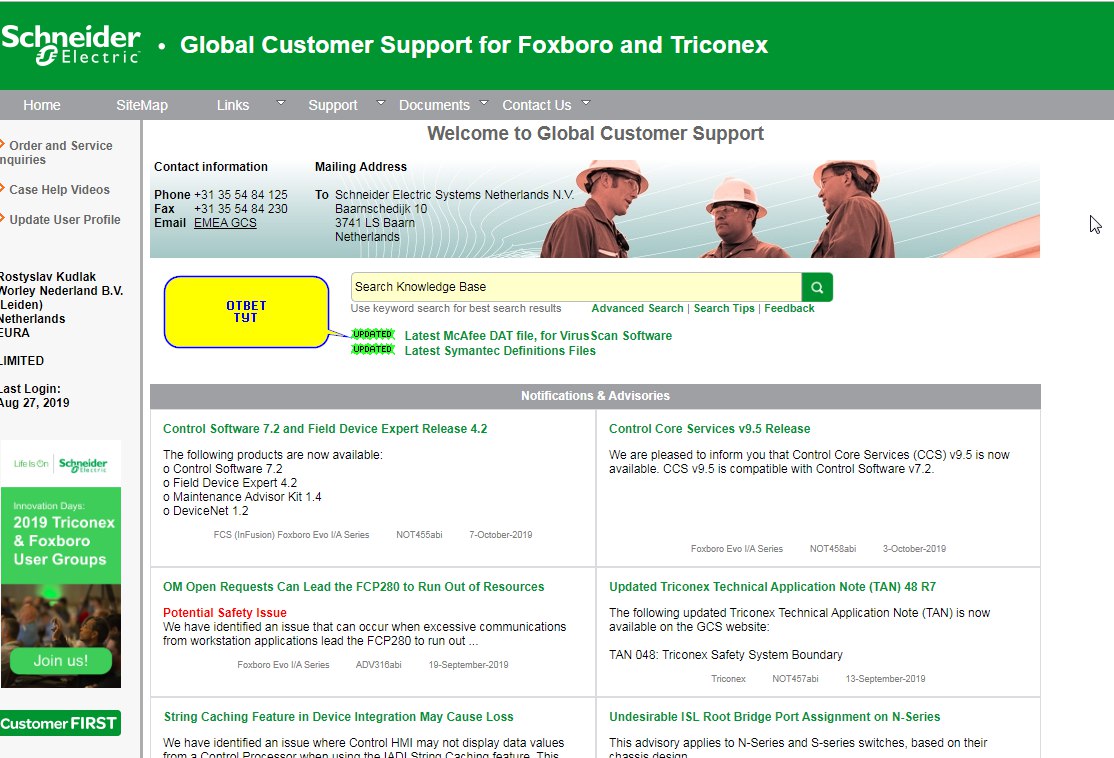Open Case Help Videos link
The height and width of the screenshot is (758, 1114).
click(60, 190)
